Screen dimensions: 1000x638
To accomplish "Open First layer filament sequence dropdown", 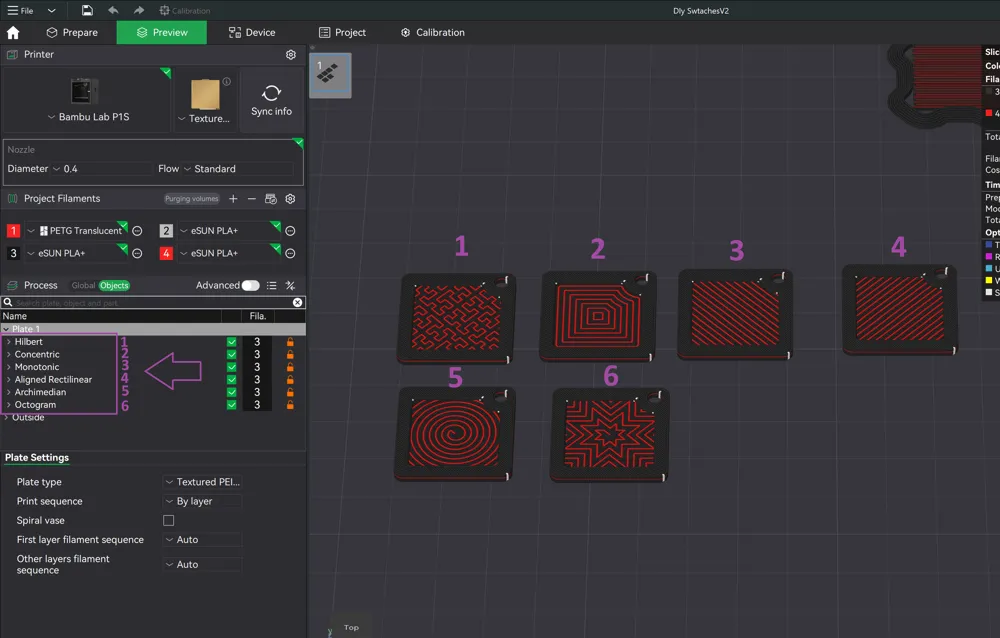I will [203, 540].
